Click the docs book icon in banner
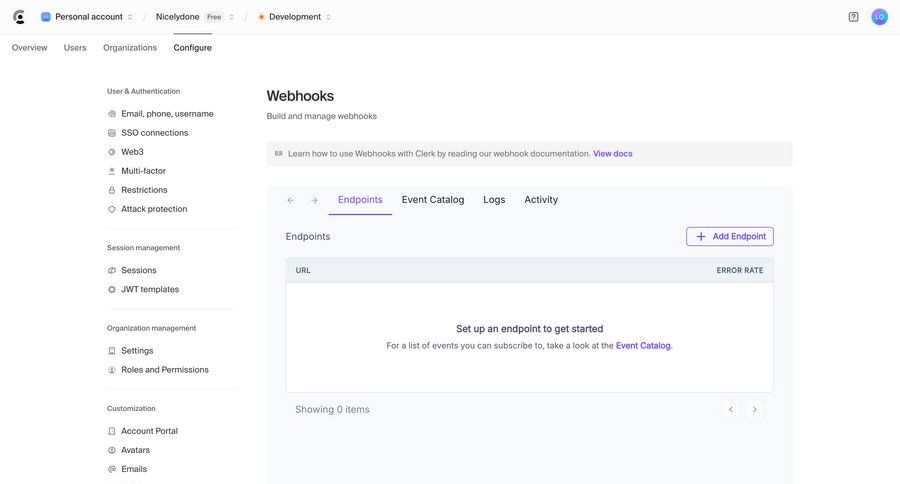 [x=278, y=153]
